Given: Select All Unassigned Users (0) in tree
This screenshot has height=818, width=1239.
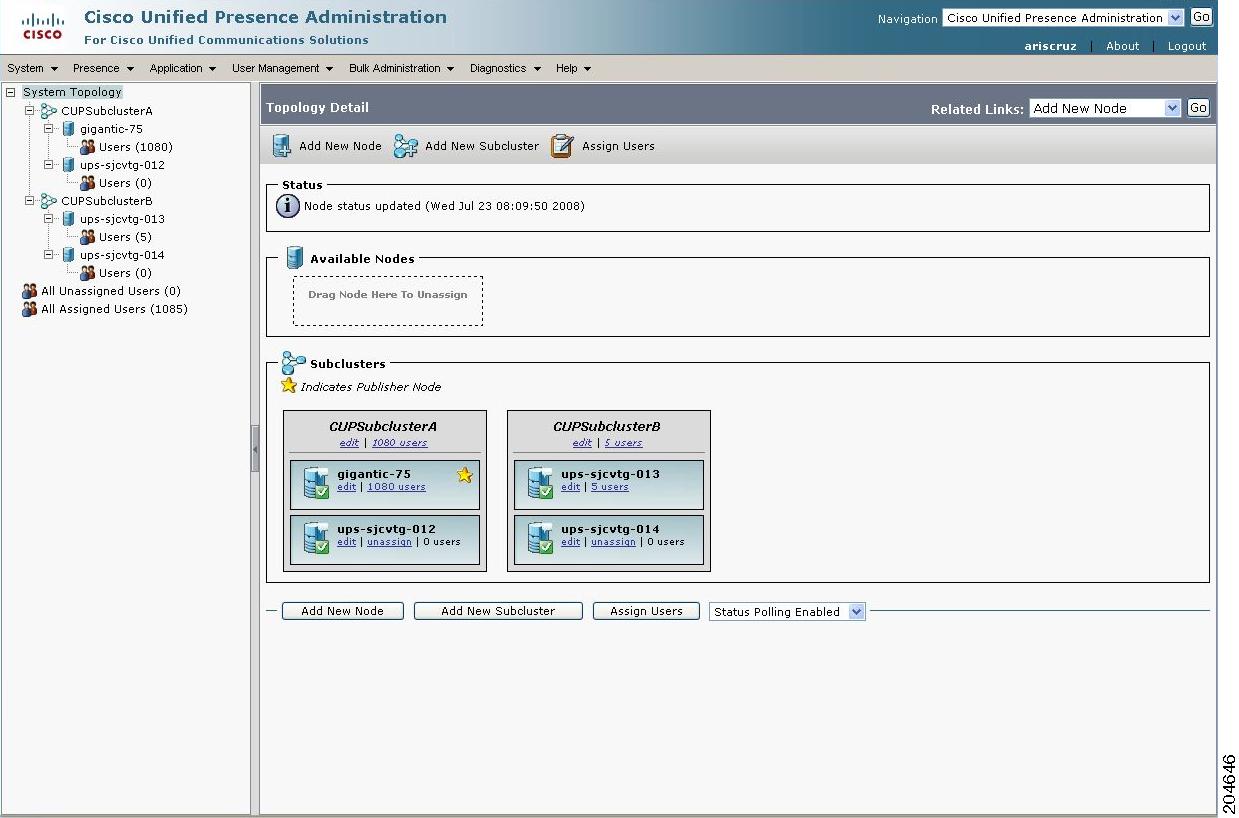Looking at the screenshot, I should [110, 291].
